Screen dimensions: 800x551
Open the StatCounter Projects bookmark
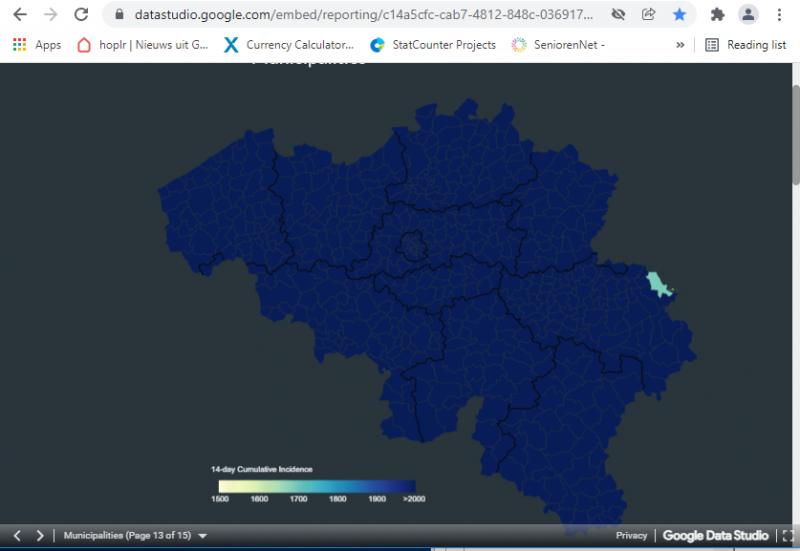pyautogui.click(x=433, y=45)
